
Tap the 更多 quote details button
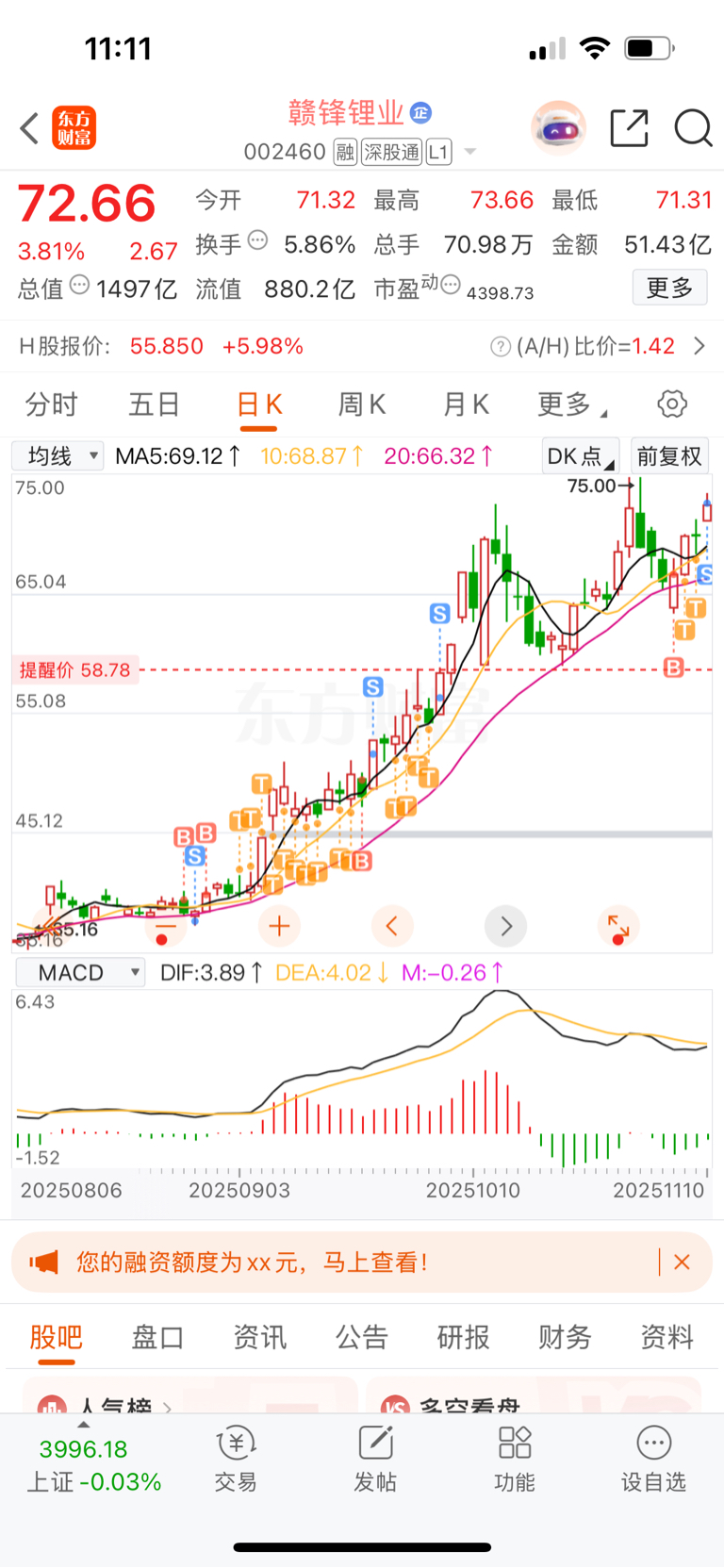(x=669, y=288)
